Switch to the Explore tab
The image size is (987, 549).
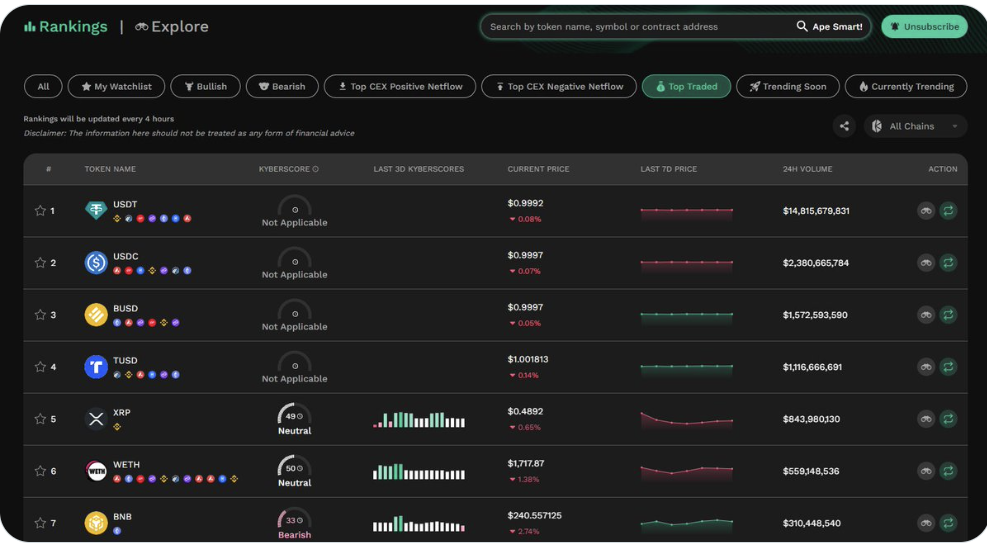171,27
